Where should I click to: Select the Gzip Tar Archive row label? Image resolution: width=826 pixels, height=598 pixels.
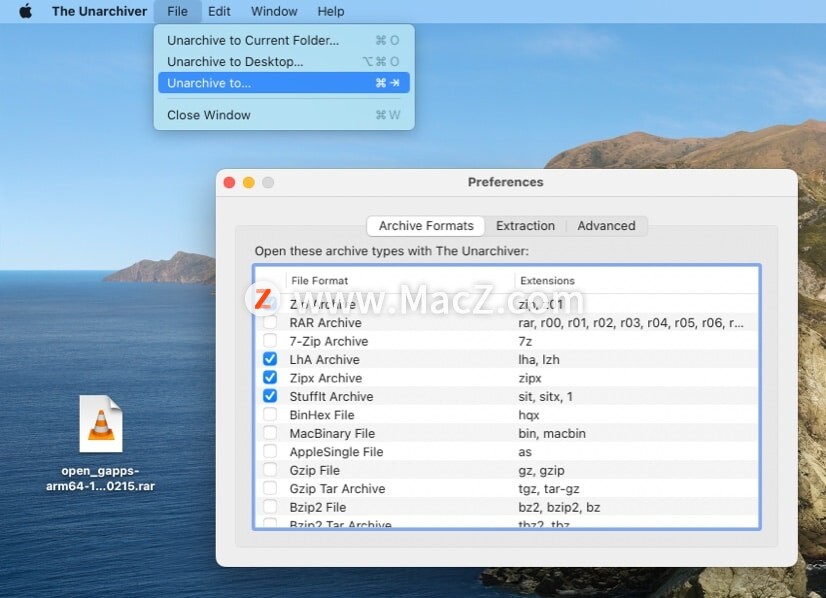(x=337, y=488)
